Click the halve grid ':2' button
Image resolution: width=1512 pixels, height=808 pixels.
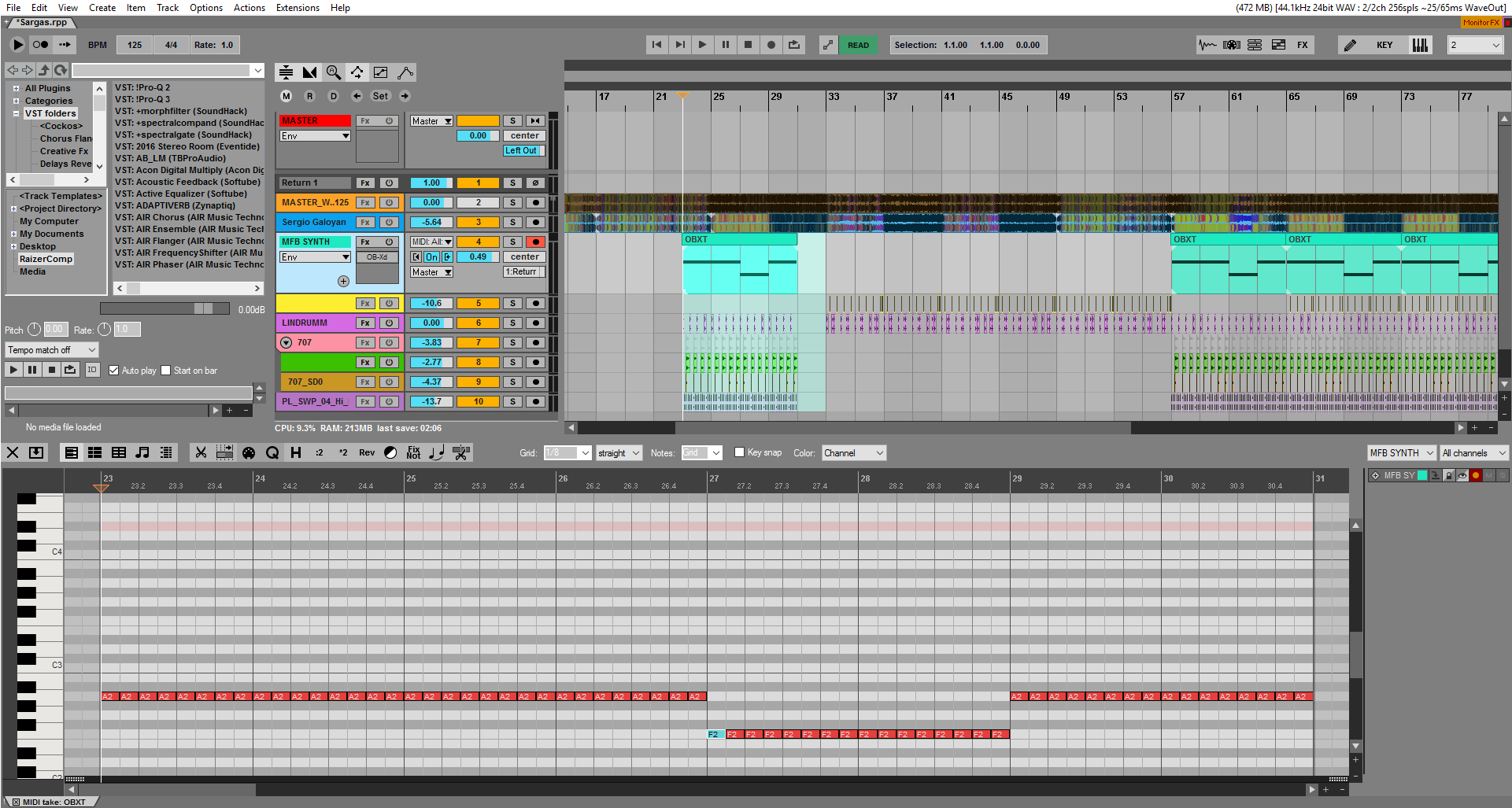tap(320, 452)
